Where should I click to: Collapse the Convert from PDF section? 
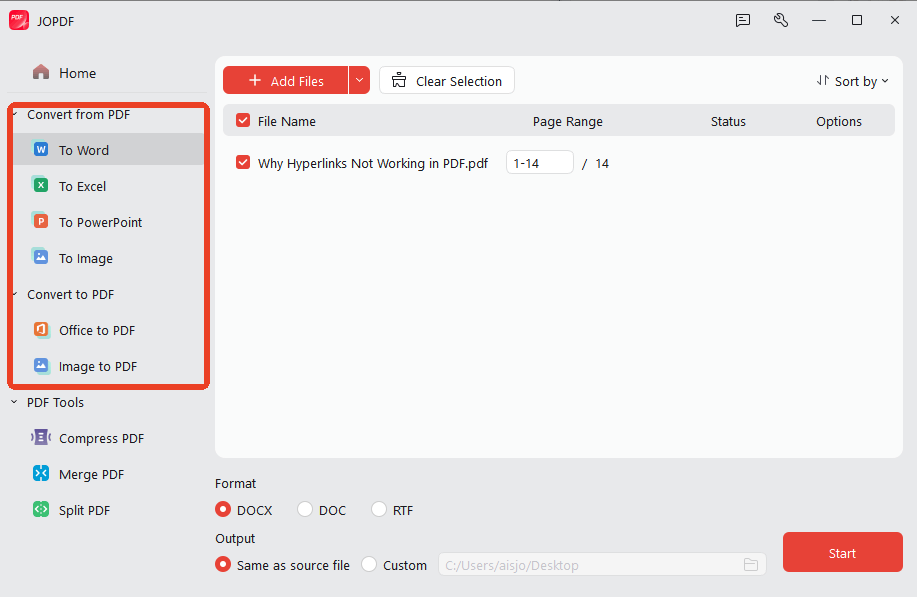tap(15, 113)
